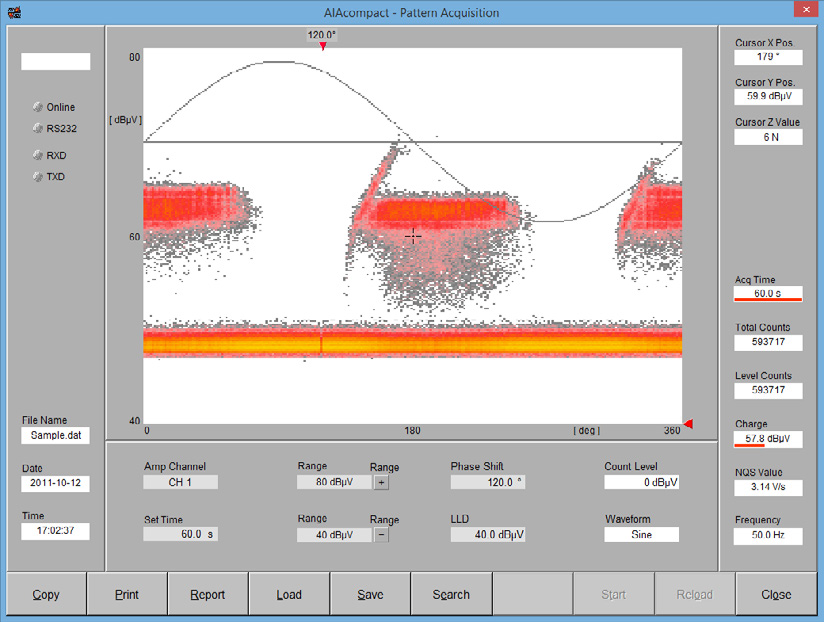Decrease range with the minus button
824x622 pixels.
[382, 534]
